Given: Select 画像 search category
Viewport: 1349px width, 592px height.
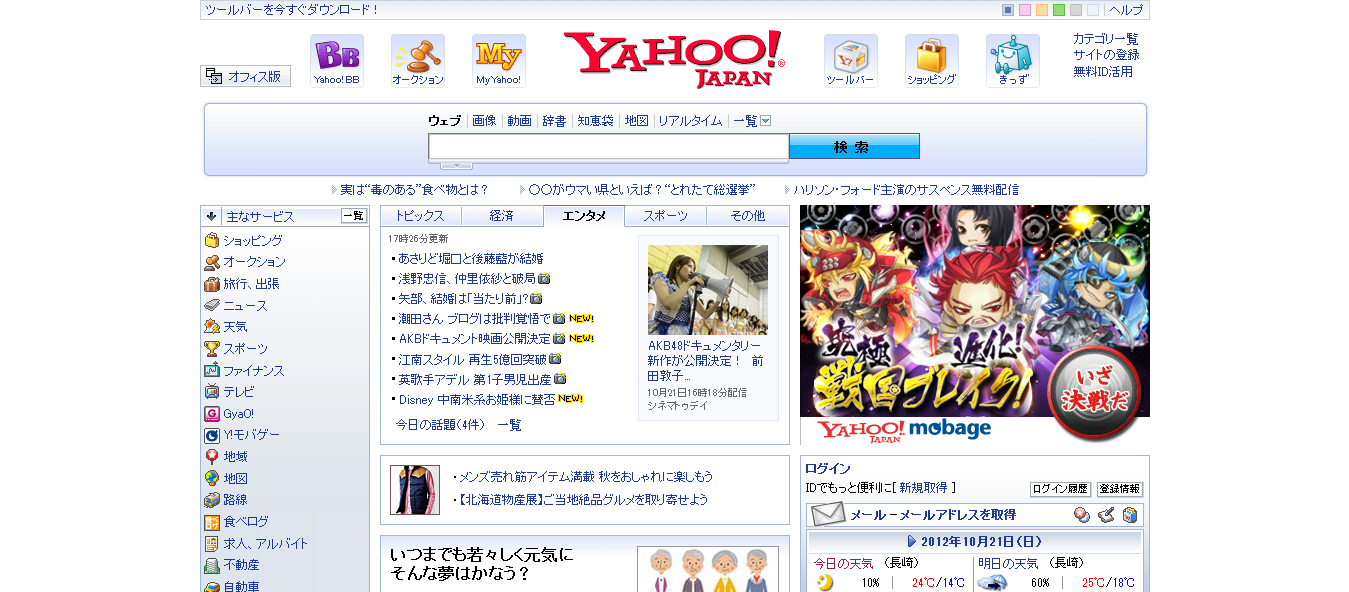Looking at the screenshot, I should pos(484,121).
